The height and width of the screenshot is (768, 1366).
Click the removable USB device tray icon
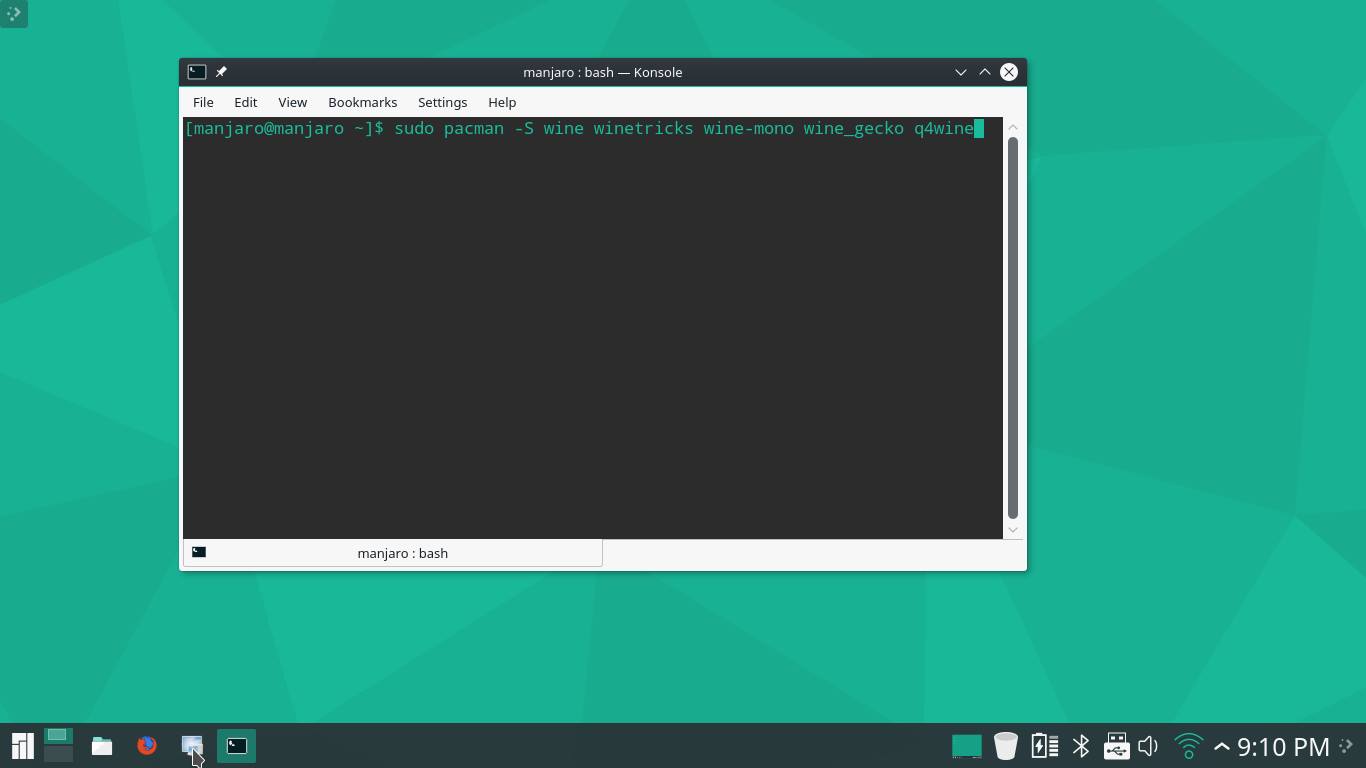pyautogui.click(x=1115, y=745)
